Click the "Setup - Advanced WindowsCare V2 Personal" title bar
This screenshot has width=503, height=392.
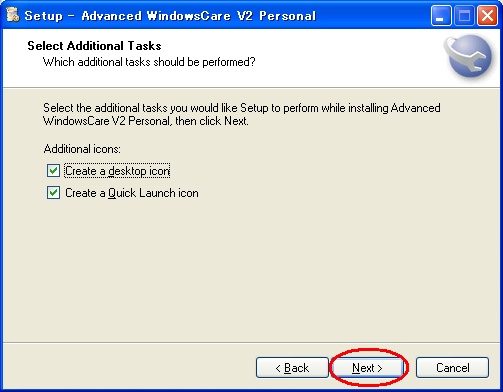click(x=170, y=16)
